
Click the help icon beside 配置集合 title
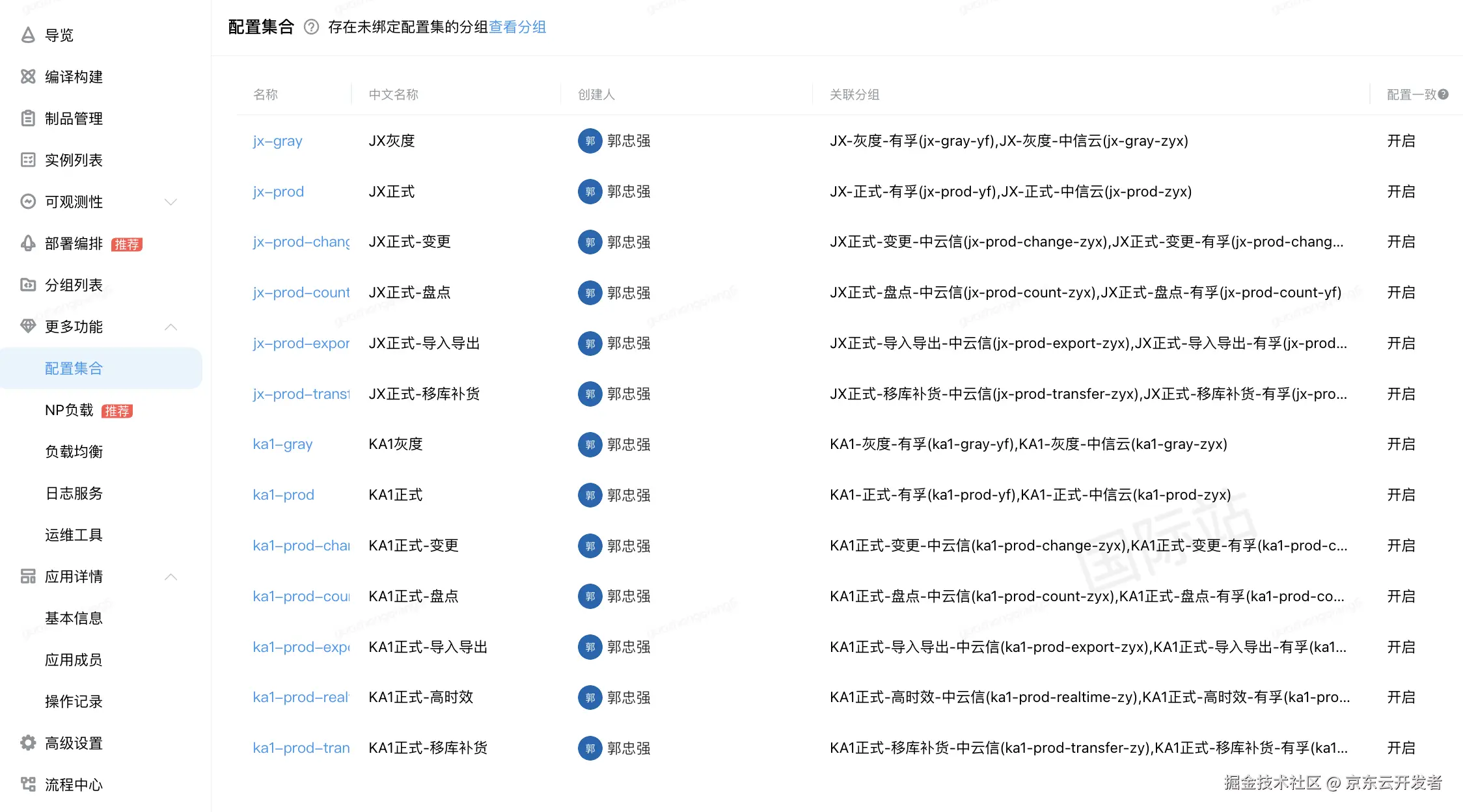[x=312, y=27]
